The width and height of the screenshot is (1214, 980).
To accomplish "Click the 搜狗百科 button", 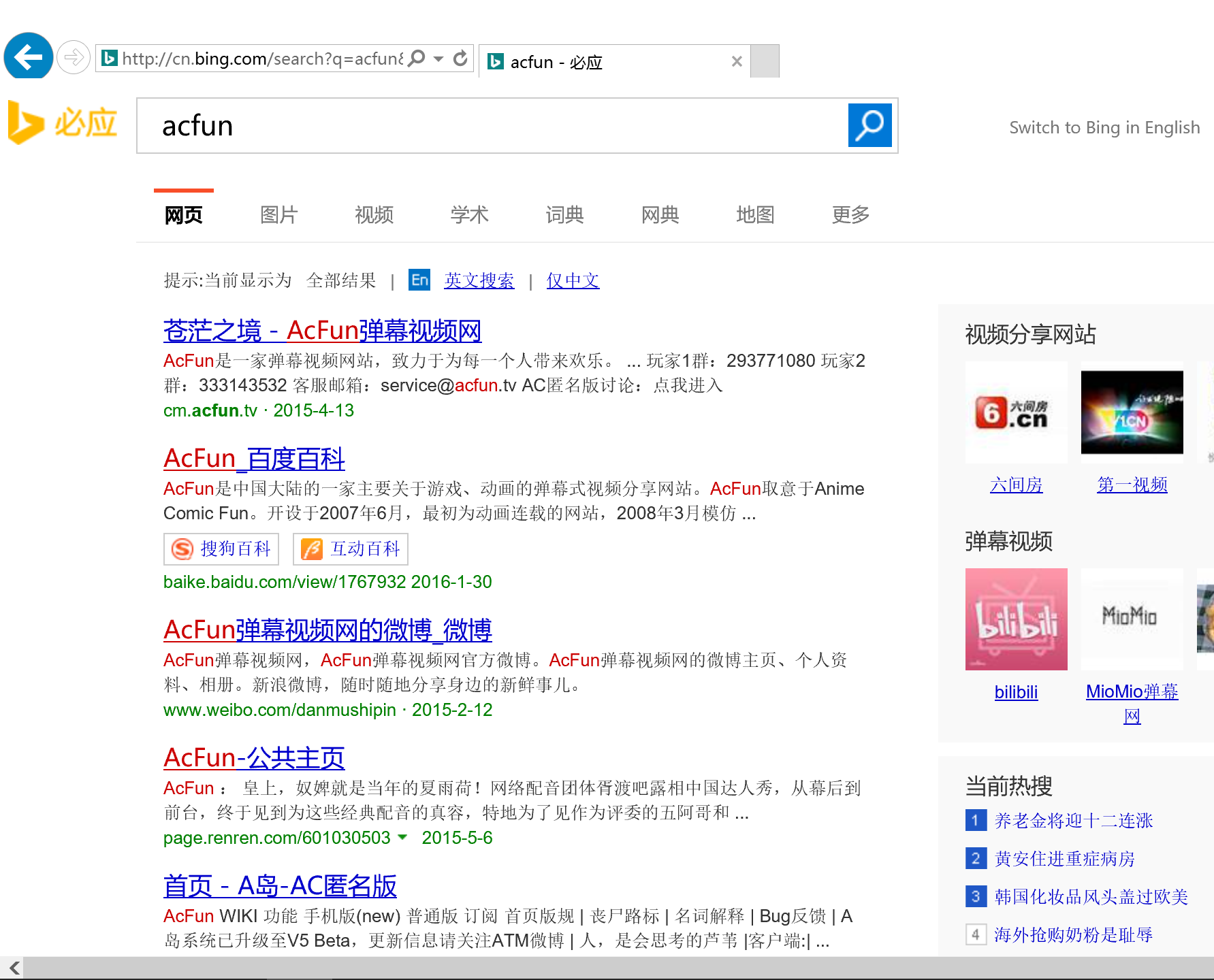I will click(x=221, y=549).
